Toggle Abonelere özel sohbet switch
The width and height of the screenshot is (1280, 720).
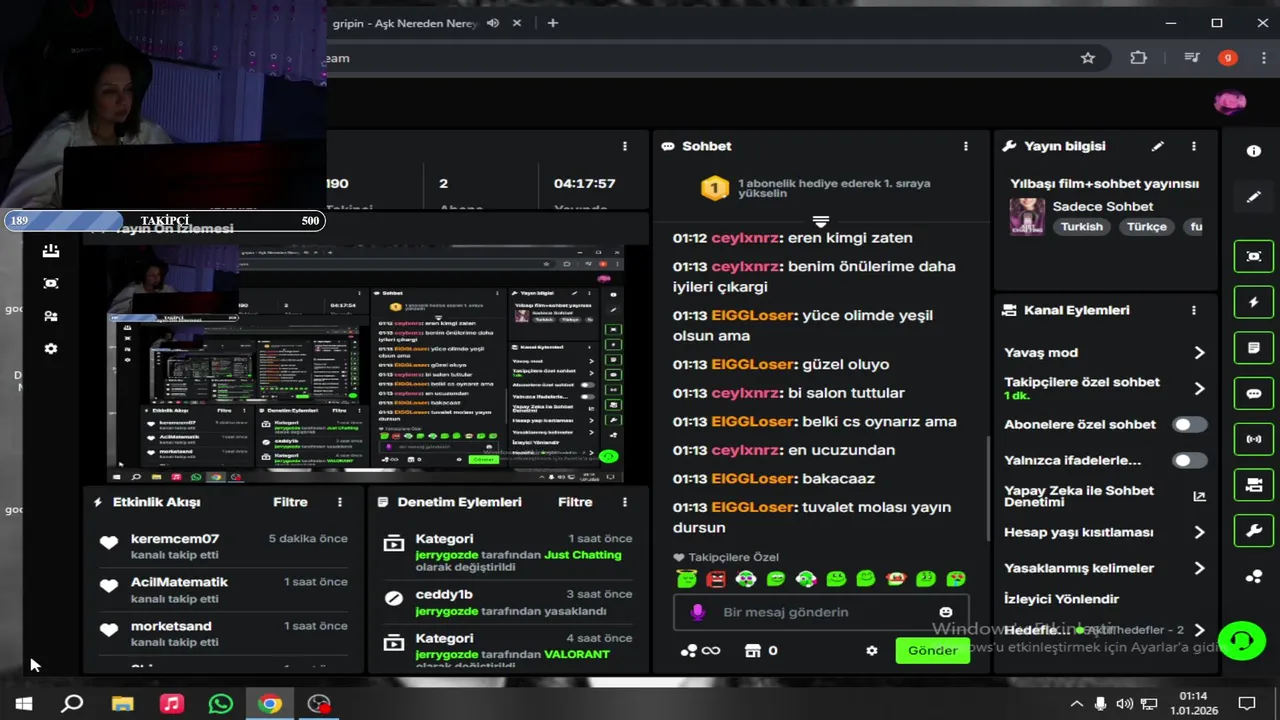[x=1189, y=424]
